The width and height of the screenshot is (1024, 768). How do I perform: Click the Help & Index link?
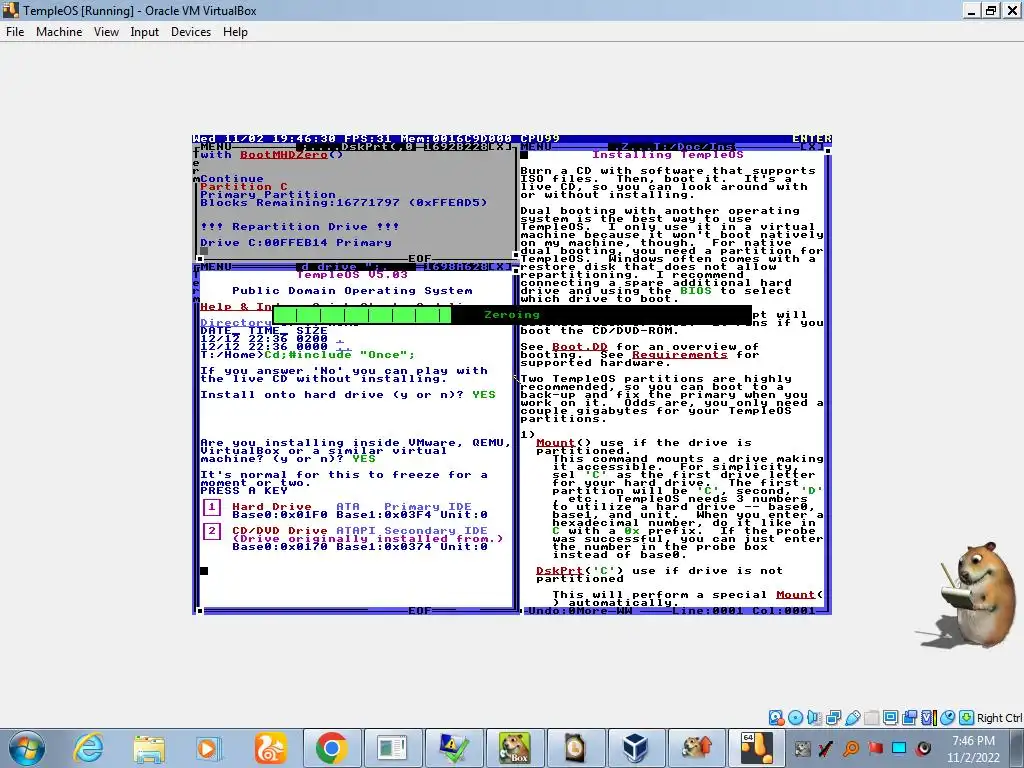236,306
